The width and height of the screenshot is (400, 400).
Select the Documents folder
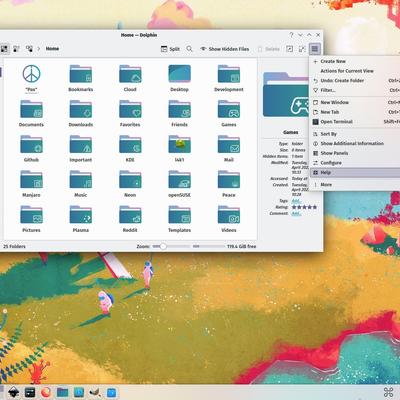coord(31,113)
